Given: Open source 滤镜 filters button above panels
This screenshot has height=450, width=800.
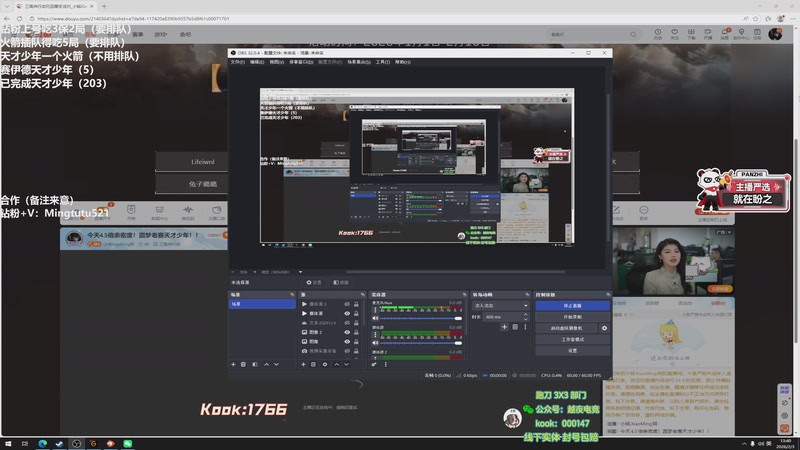Looking at the screenshot, I should (341, 283).
